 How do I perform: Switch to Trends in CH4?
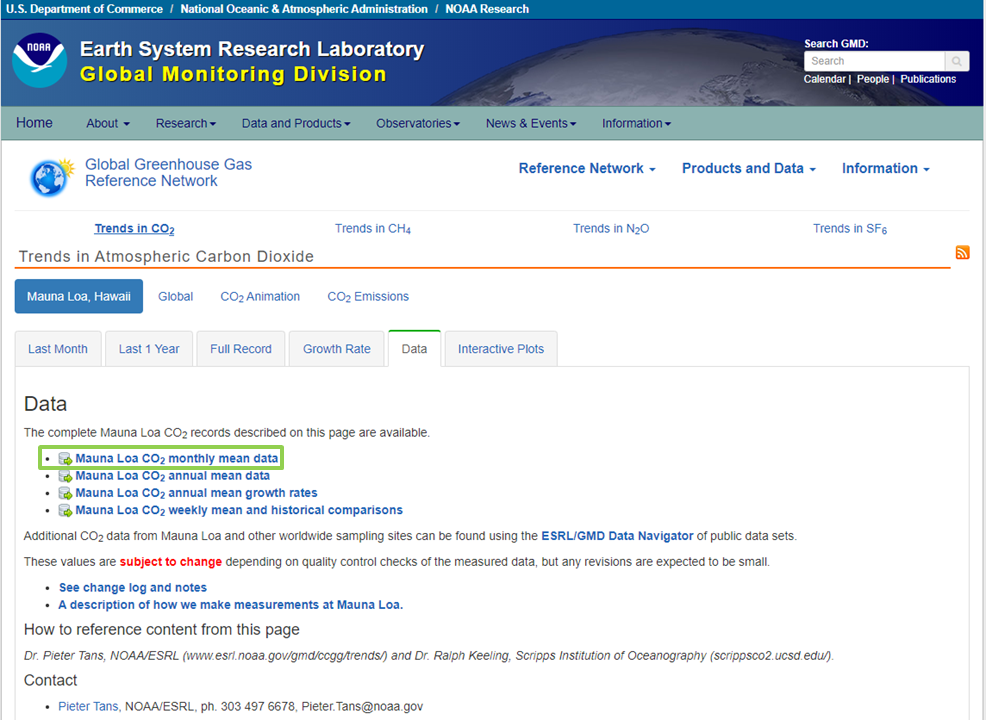click(373, 229)
